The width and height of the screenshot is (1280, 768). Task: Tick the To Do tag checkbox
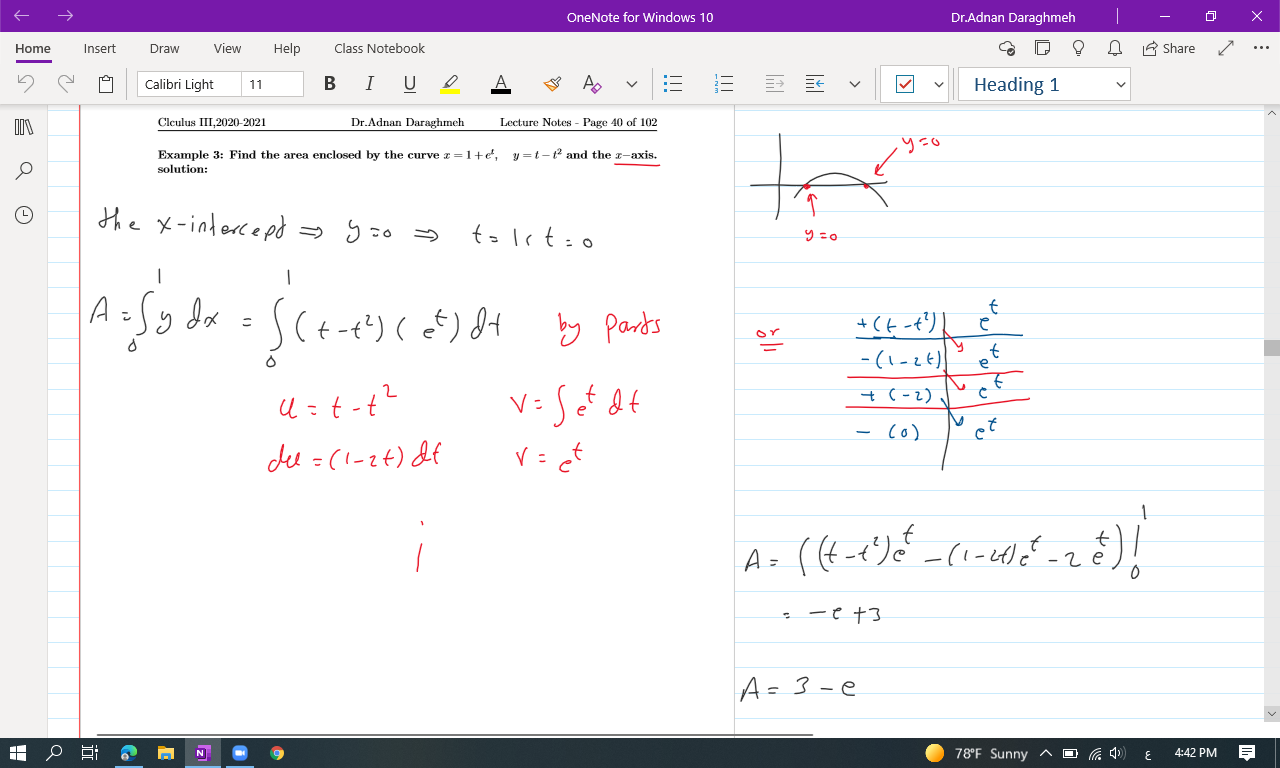tap(905, 85)
